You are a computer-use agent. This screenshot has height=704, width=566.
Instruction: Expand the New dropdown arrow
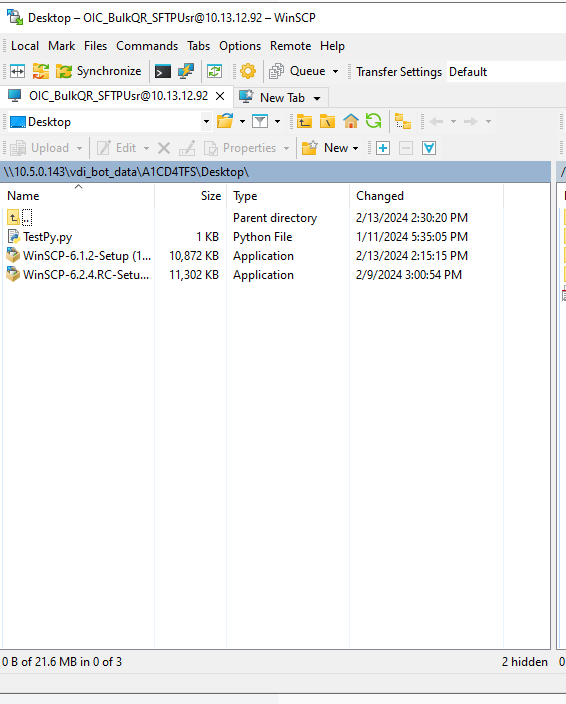click(355, 148)
